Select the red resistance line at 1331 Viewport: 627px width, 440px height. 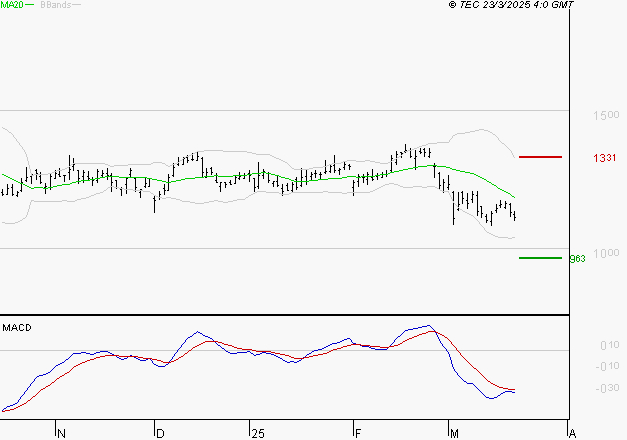[x=540, y=157]
